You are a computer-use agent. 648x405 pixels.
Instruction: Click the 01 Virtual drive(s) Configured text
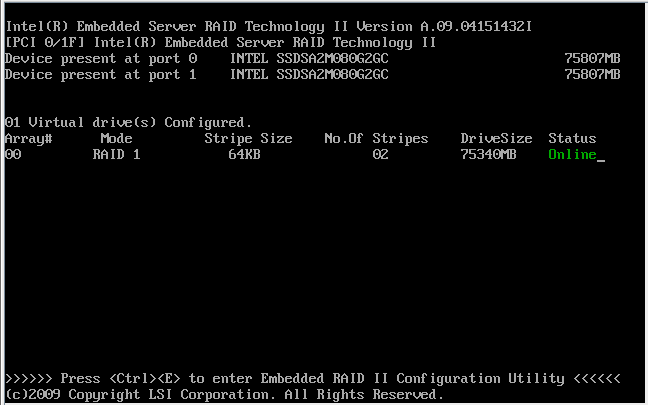[x=128, y=122]
